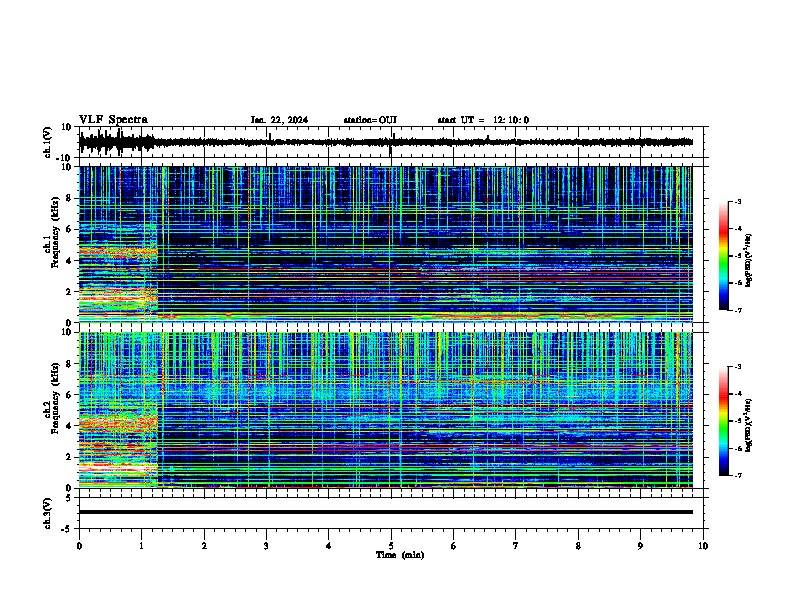The height and width of the screenshot is (612, 792).
Task: Click the ch.1 frequency spectrogram panel
Action: click(x=386, y=244)
